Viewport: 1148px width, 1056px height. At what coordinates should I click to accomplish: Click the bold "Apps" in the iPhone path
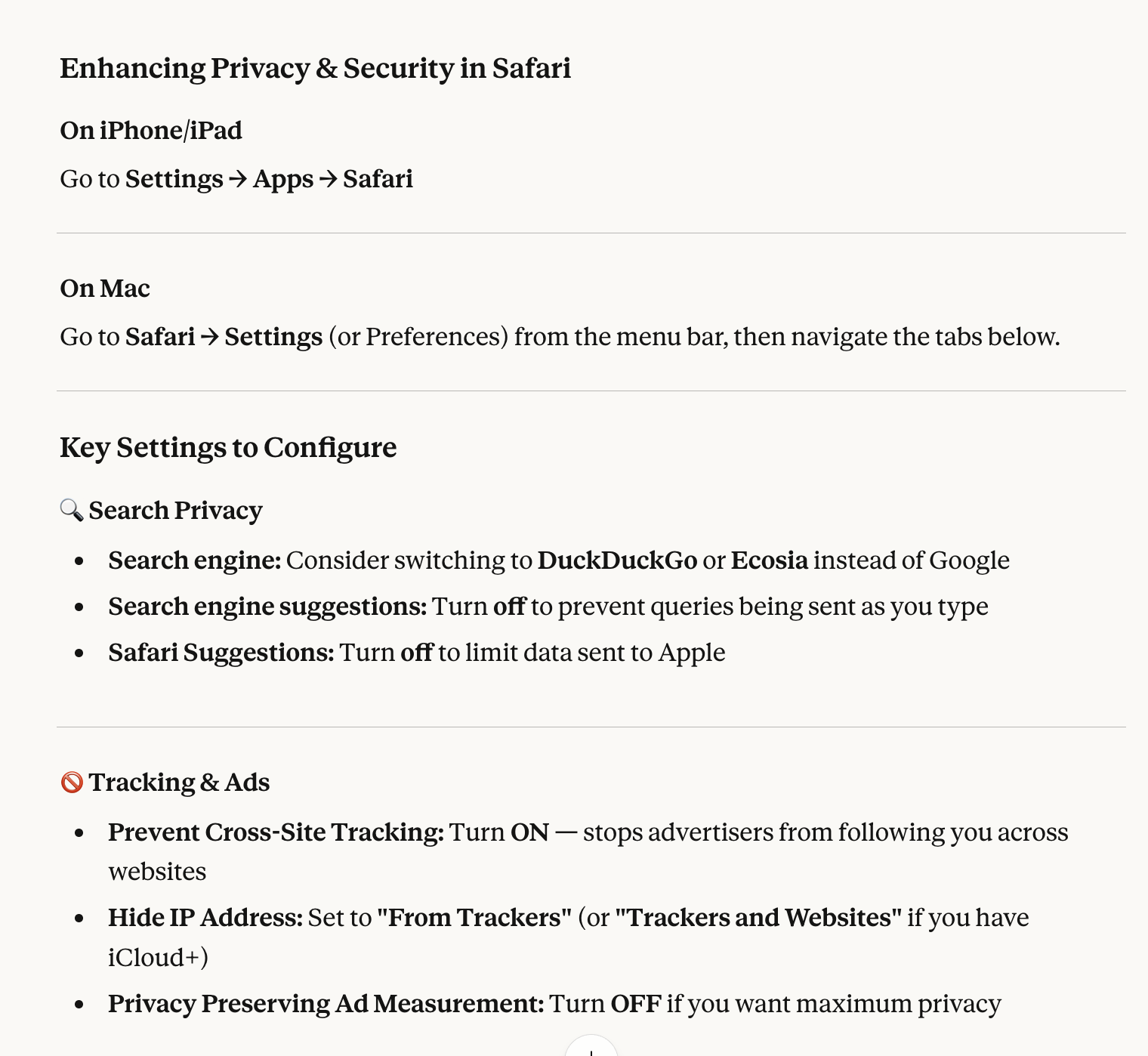point(283,179)
